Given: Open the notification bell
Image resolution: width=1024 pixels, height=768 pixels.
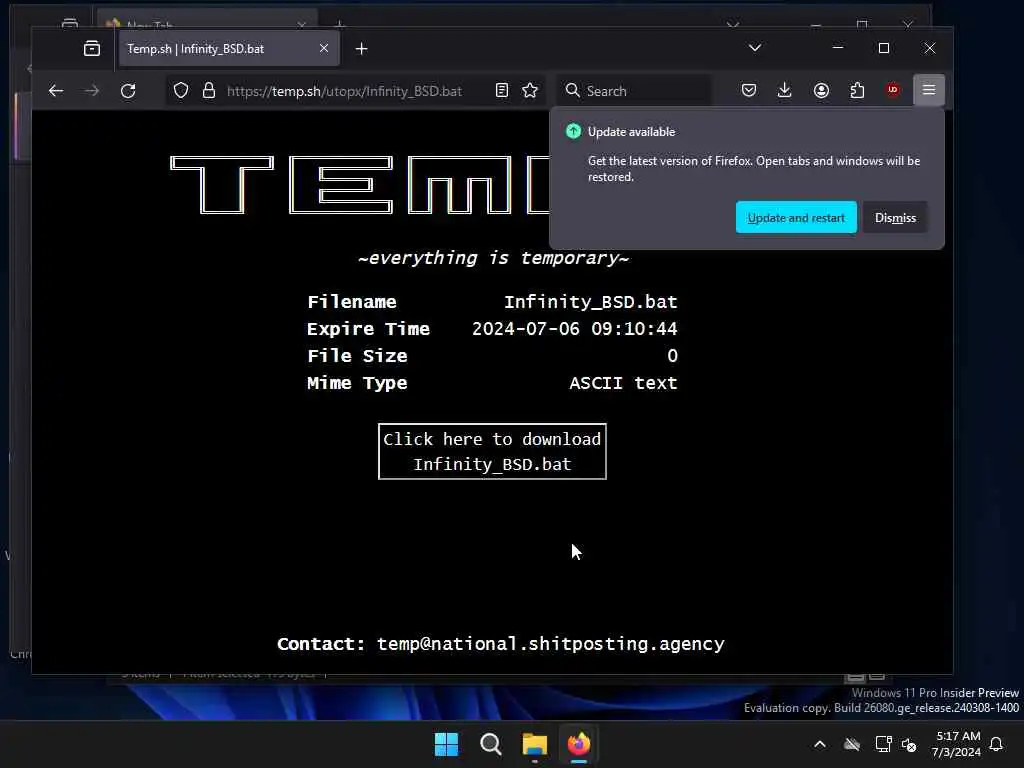Looking at the screenshot, I should pyautogui.click(x=997, y=744).
